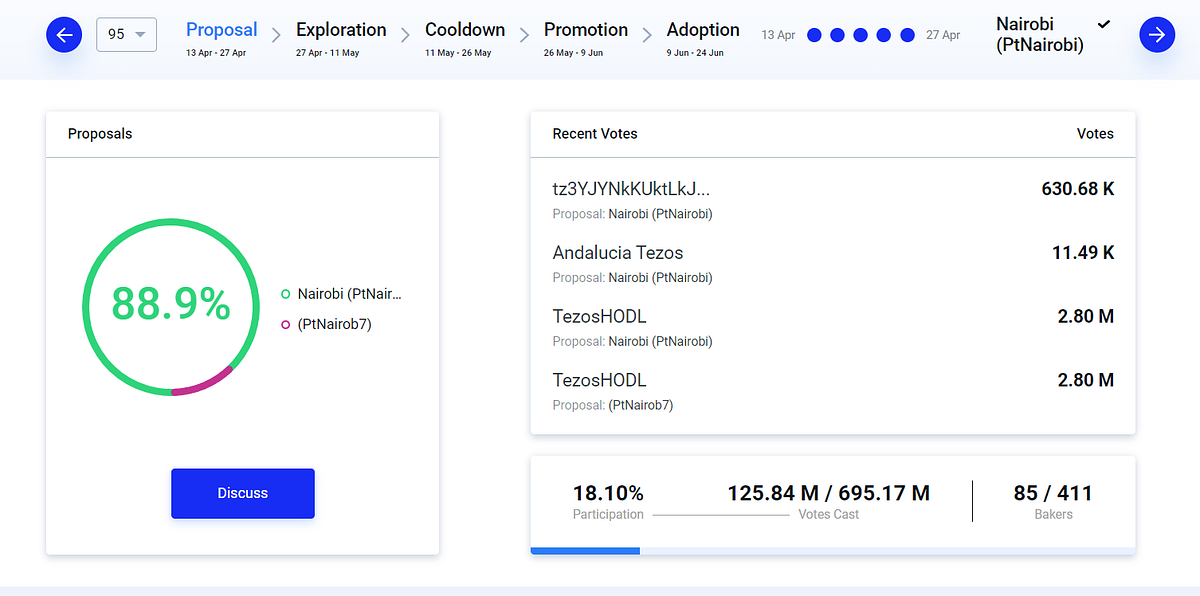Click the checkmark next to Nairobi (PtNairobi)

(1104, 23)
